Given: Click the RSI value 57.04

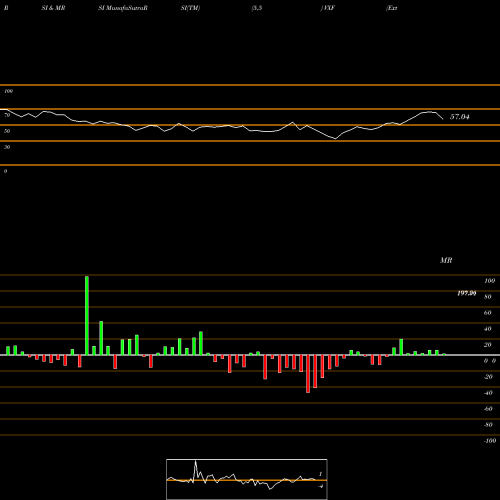Looking at the screenshot, I should point(460,117).
